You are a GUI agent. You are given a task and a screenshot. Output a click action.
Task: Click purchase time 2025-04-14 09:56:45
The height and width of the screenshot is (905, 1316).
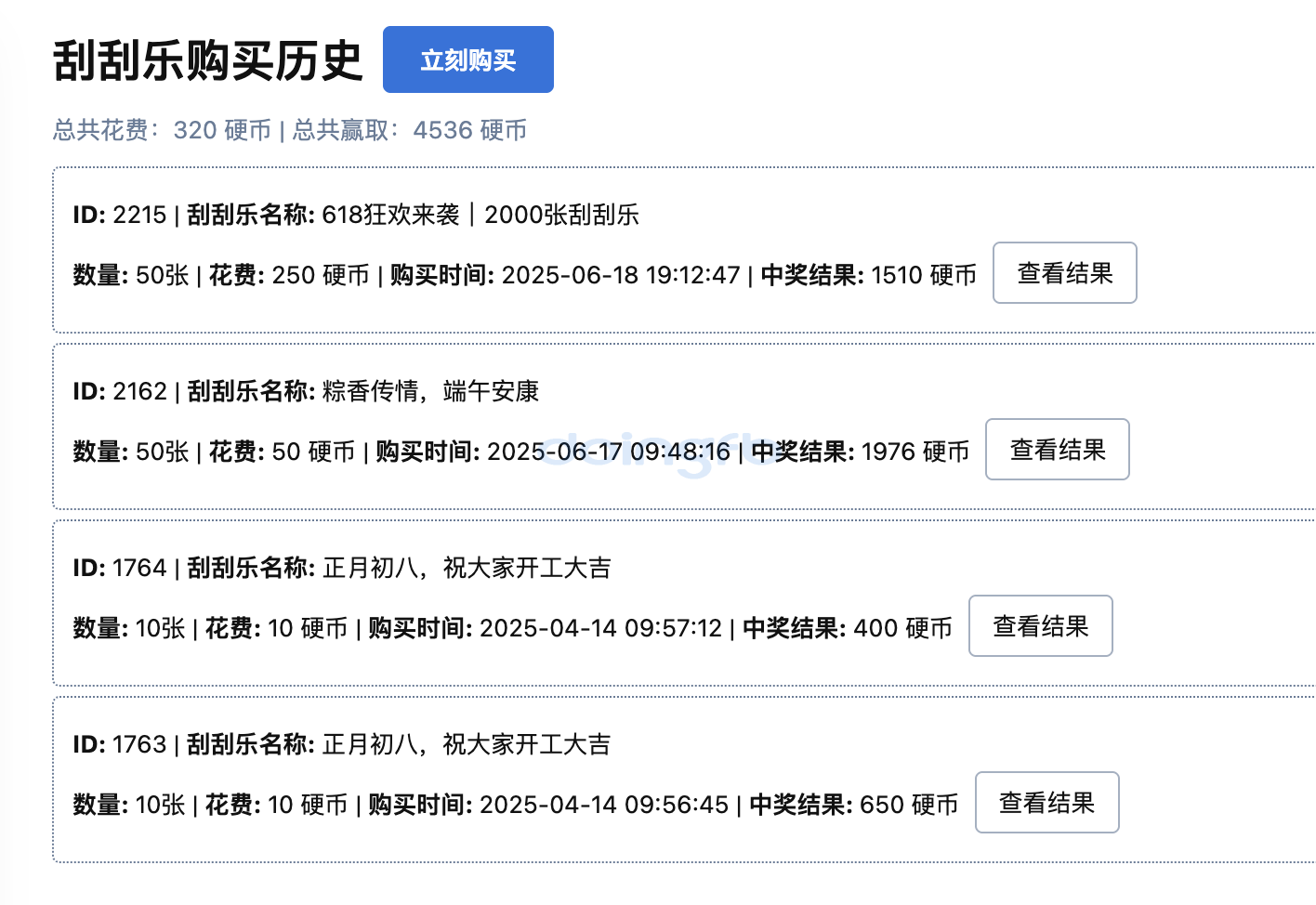coord(604,805)
